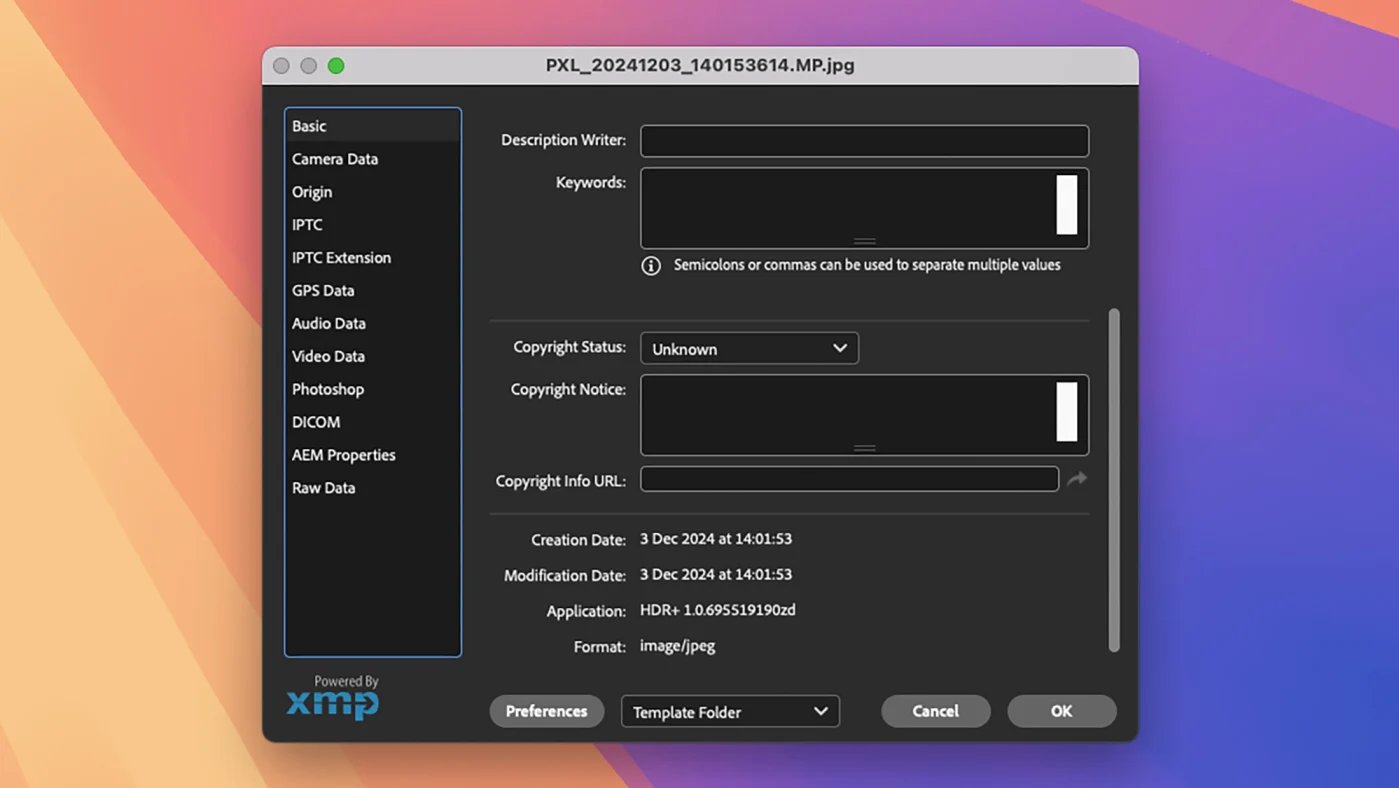Select the DICOM sidebar item

pyautogui.click(x=316, y=422)
